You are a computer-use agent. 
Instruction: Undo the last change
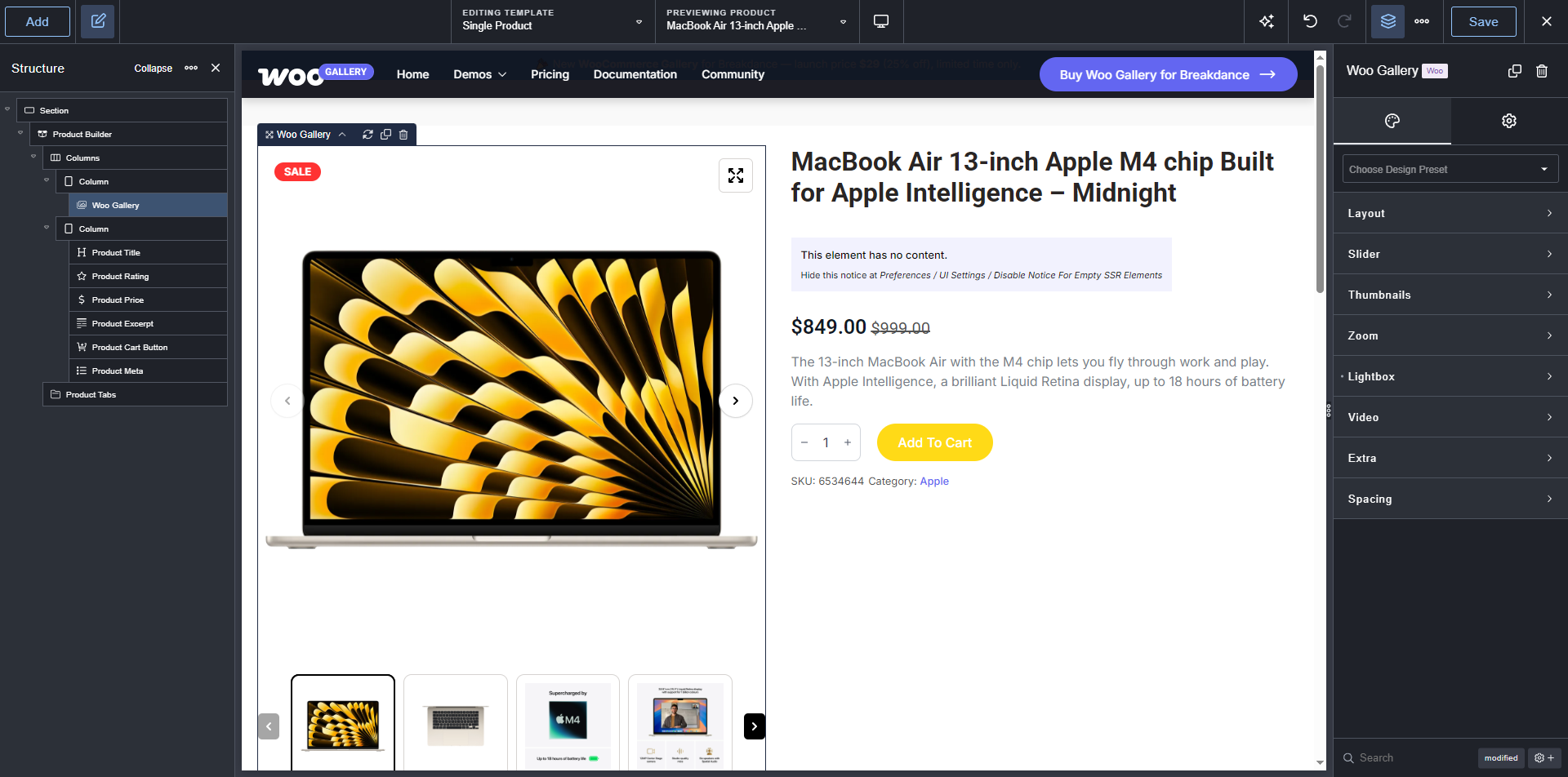click(1310, 21)
